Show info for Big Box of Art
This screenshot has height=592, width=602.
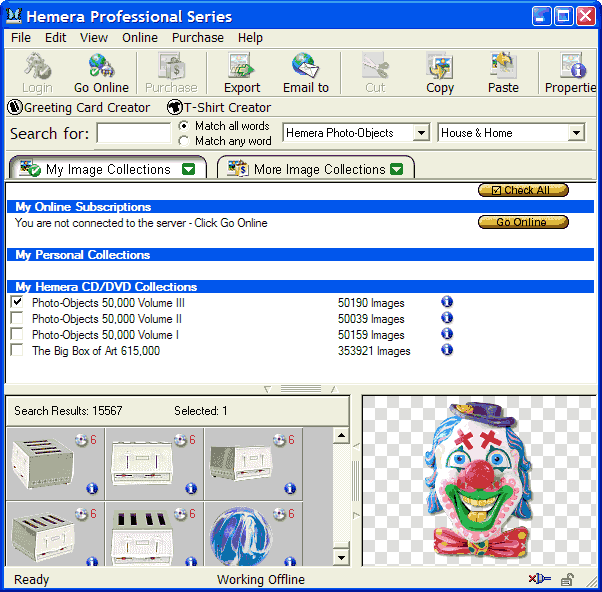pyautogui.click(x=447, y=350)
